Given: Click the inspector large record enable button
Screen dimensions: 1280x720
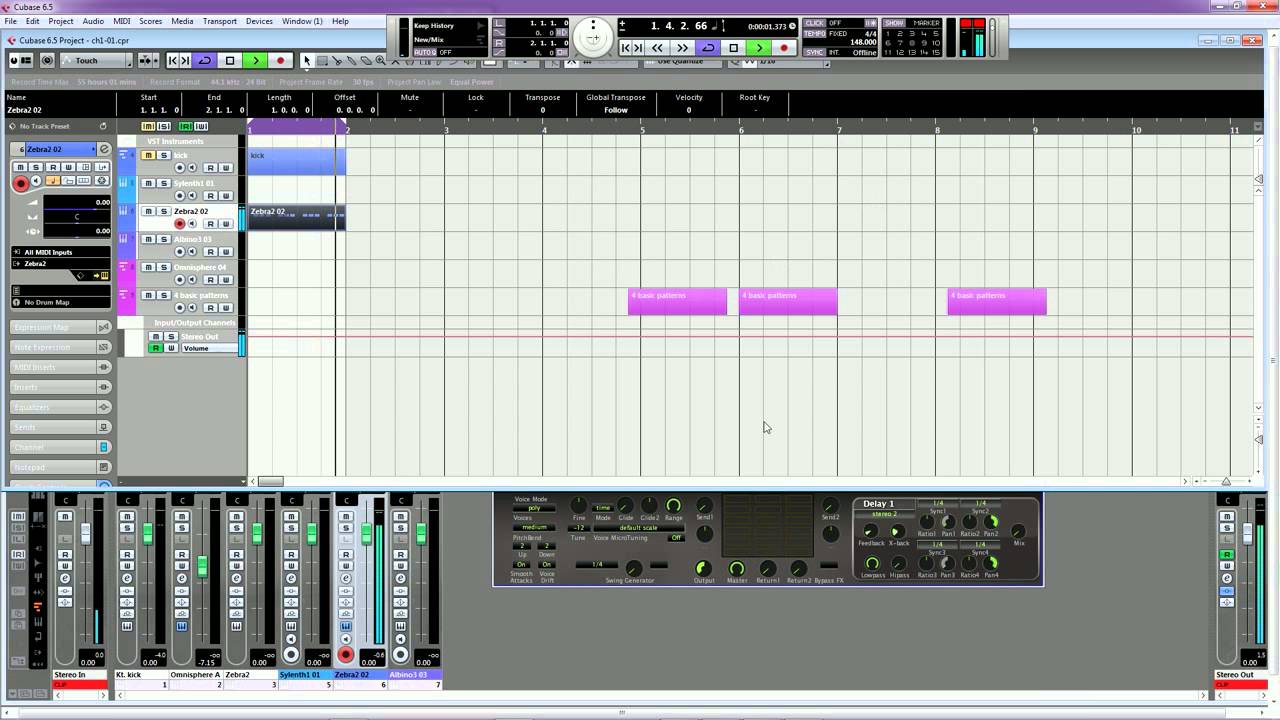Looking at the screenshot, I should coord(20,183).
